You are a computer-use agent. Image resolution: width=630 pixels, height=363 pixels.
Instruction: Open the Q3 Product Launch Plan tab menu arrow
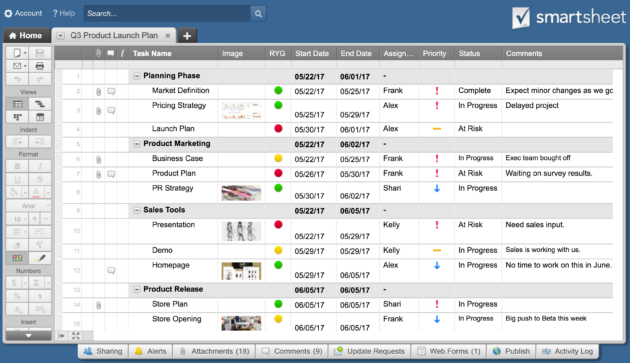60,36
